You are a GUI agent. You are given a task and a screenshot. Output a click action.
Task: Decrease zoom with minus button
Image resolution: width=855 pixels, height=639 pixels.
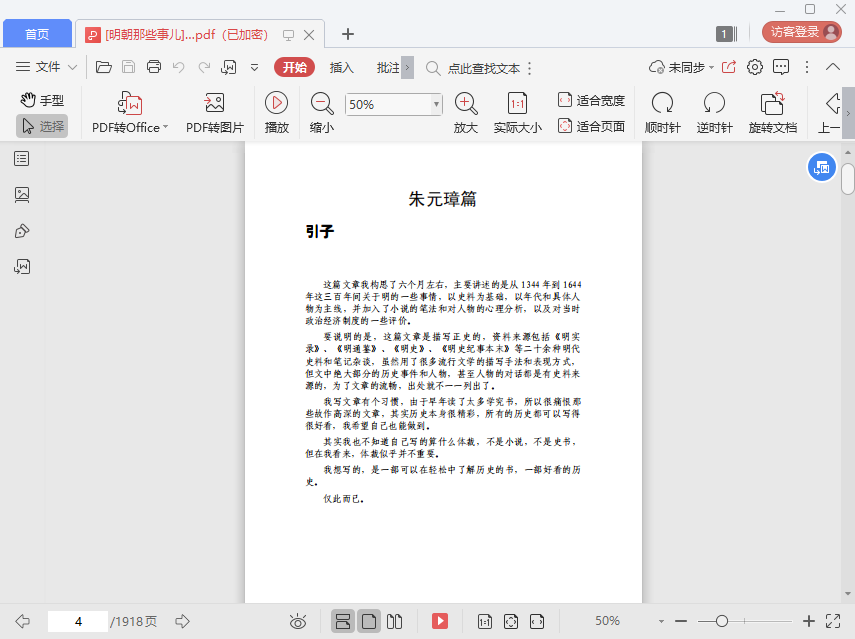click(681, 621)
